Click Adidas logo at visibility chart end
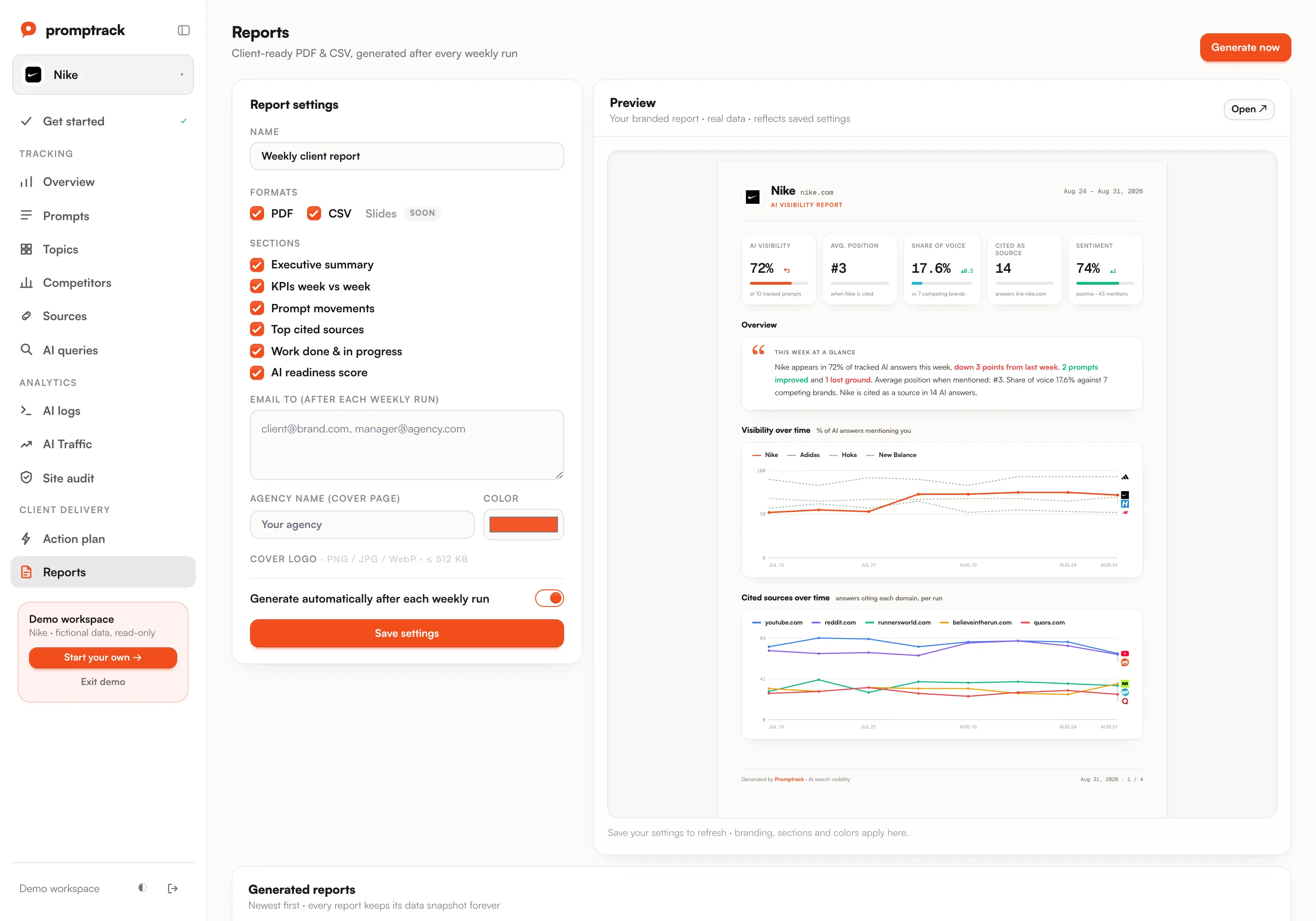The height and width of the screenshot is (921, 1316). pyautogui.click(x=1125, y=477)
